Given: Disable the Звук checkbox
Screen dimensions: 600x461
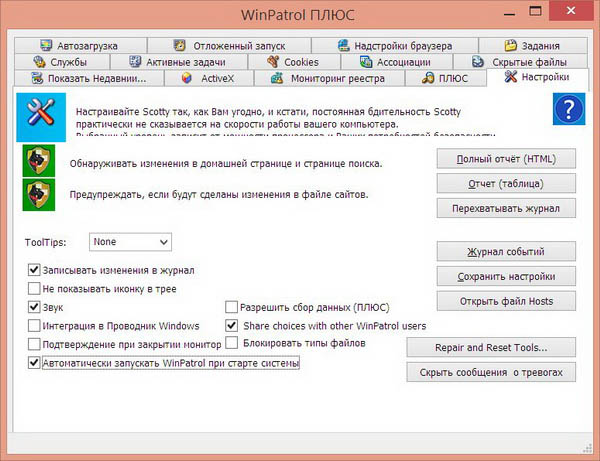Looking at the screenshot, I should 34,307.
